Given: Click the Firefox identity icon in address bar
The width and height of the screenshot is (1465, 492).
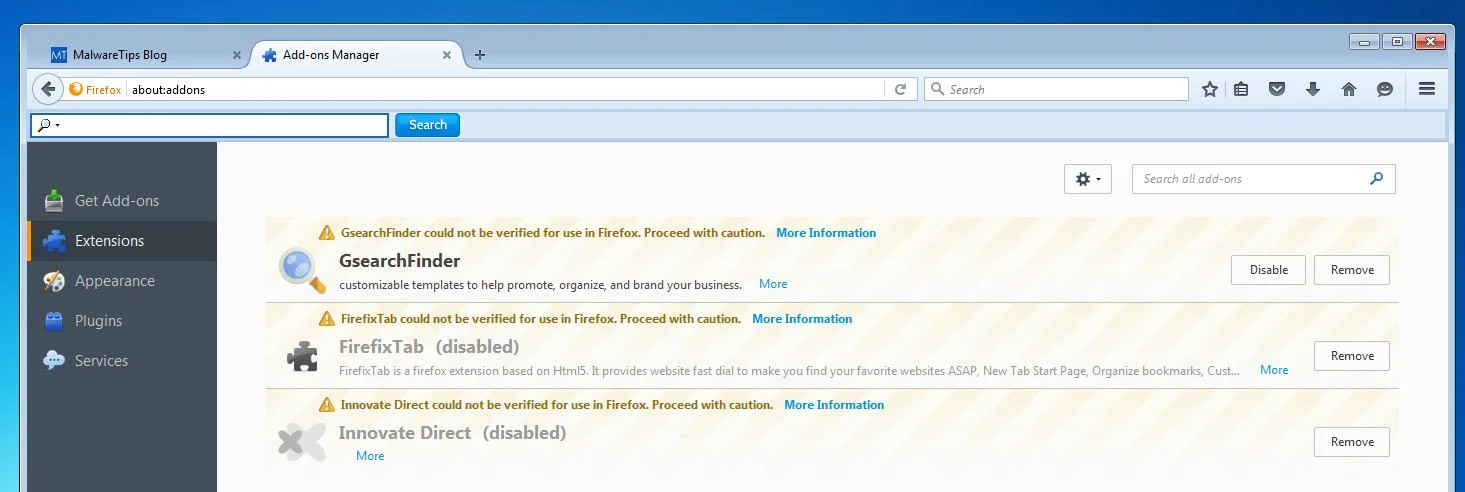Looking at the screenshot, I should click(x=96, y=89).
